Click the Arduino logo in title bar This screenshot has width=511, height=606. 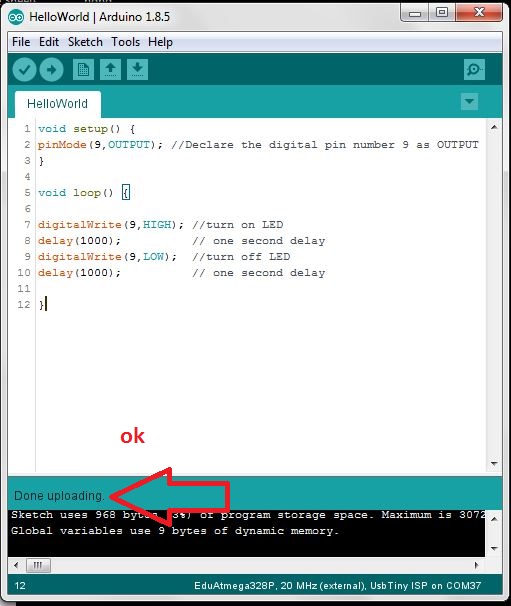coord(16,17)
